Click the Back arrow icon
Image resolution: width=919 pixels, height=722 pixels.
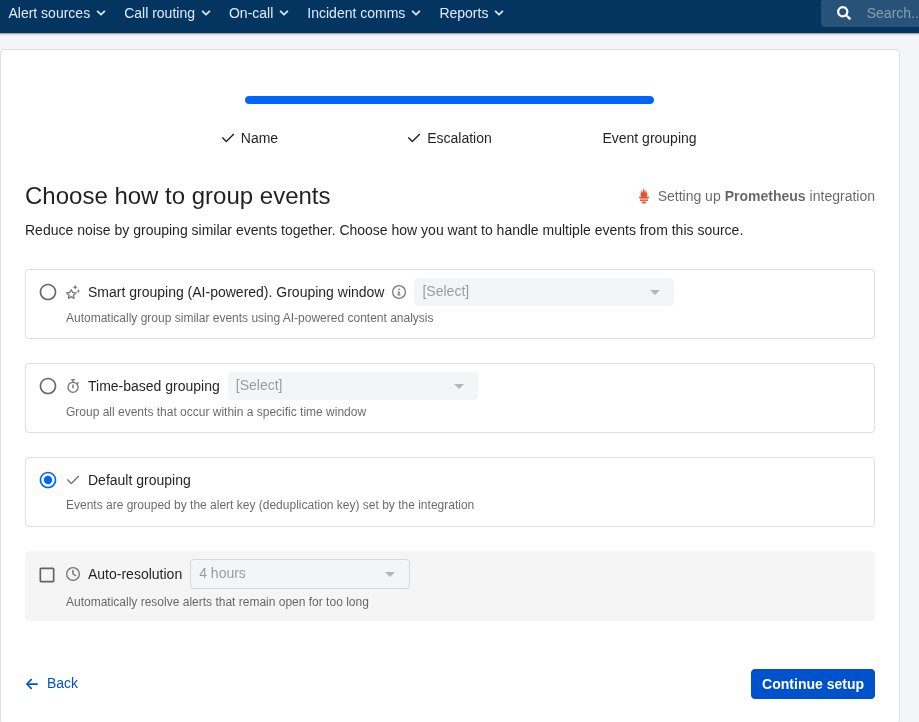[32, 684]
